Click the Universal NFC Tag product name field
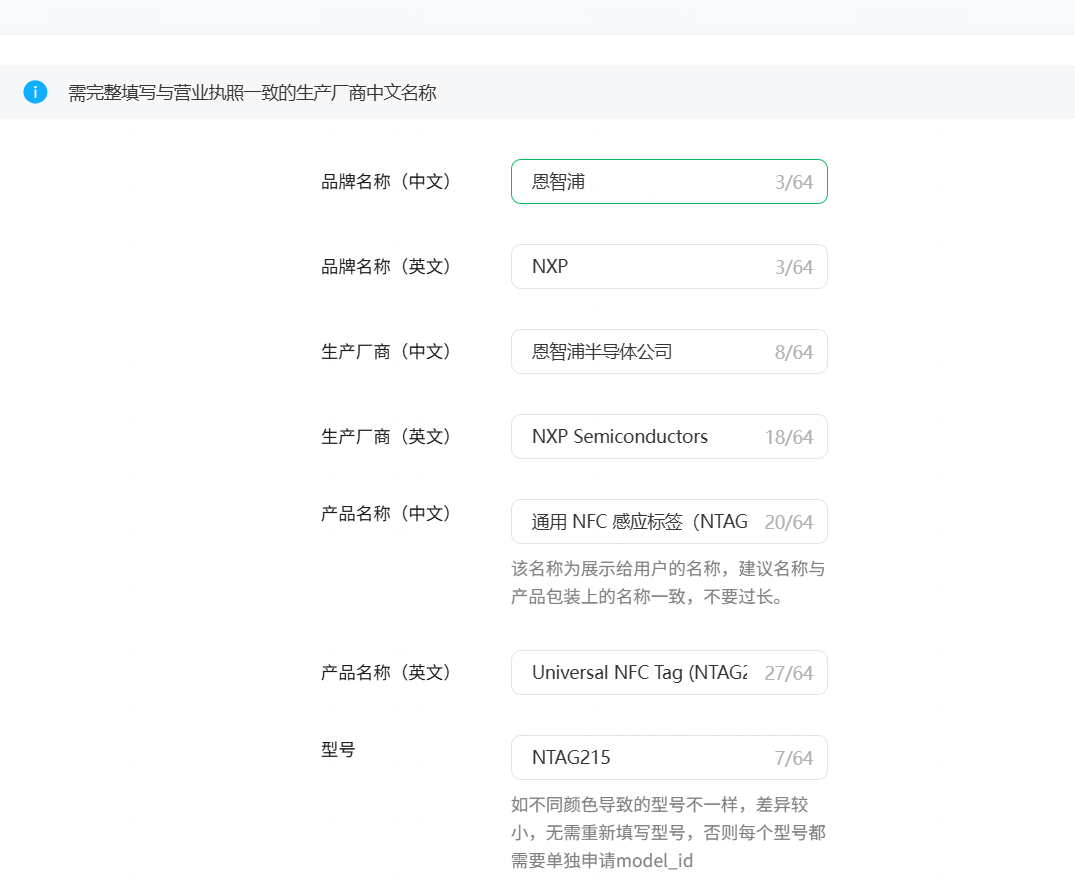The width and height of the screenshot is (1075, 895). (669, 673)
